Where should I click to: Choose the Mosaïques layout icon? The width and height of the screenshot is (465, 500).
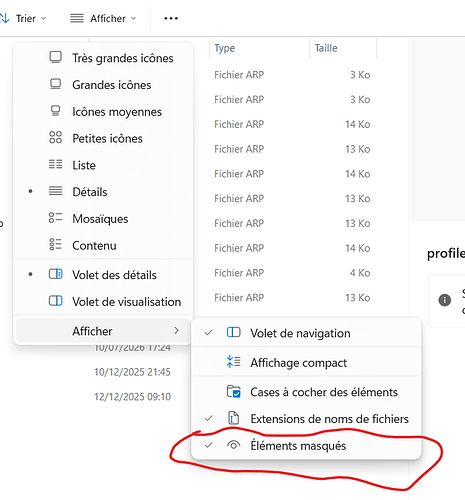[x=56, y=218]
